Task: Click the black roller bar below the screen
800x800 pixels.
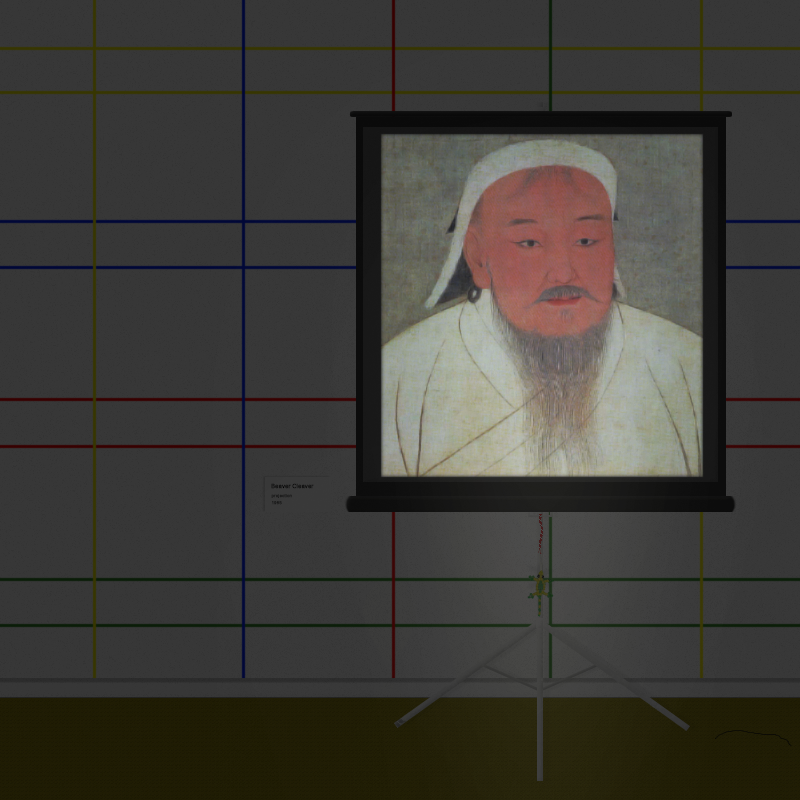Action: click(x=540, y=504)
